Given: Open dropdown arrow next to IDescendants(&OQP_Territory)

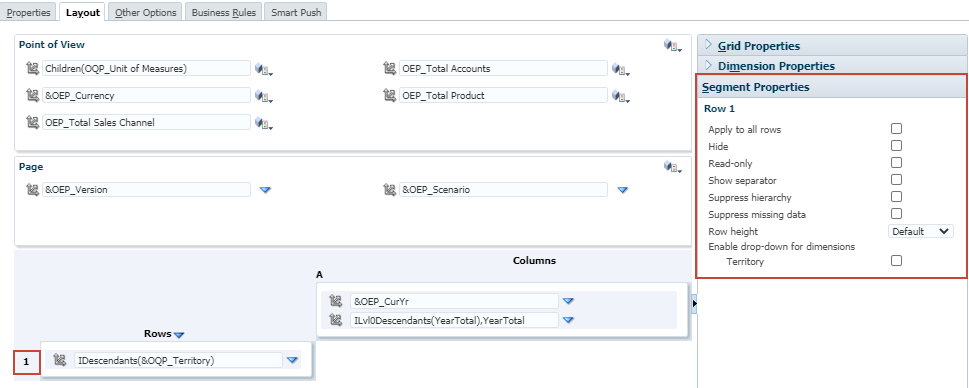Looking at the screenshot, I should (292, 360).
